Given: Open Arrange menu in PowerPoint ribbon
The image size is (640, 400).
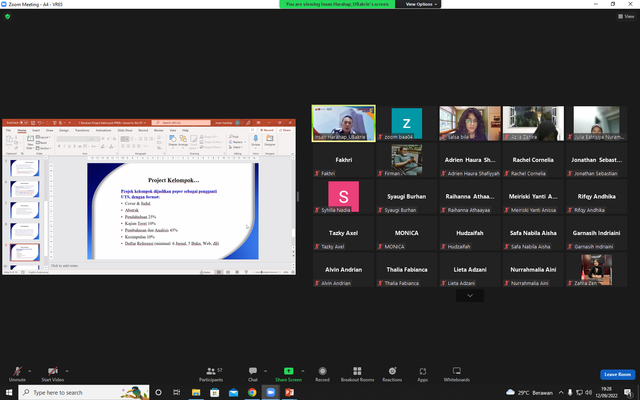Looking at the screenshot, I should (183, 140).
